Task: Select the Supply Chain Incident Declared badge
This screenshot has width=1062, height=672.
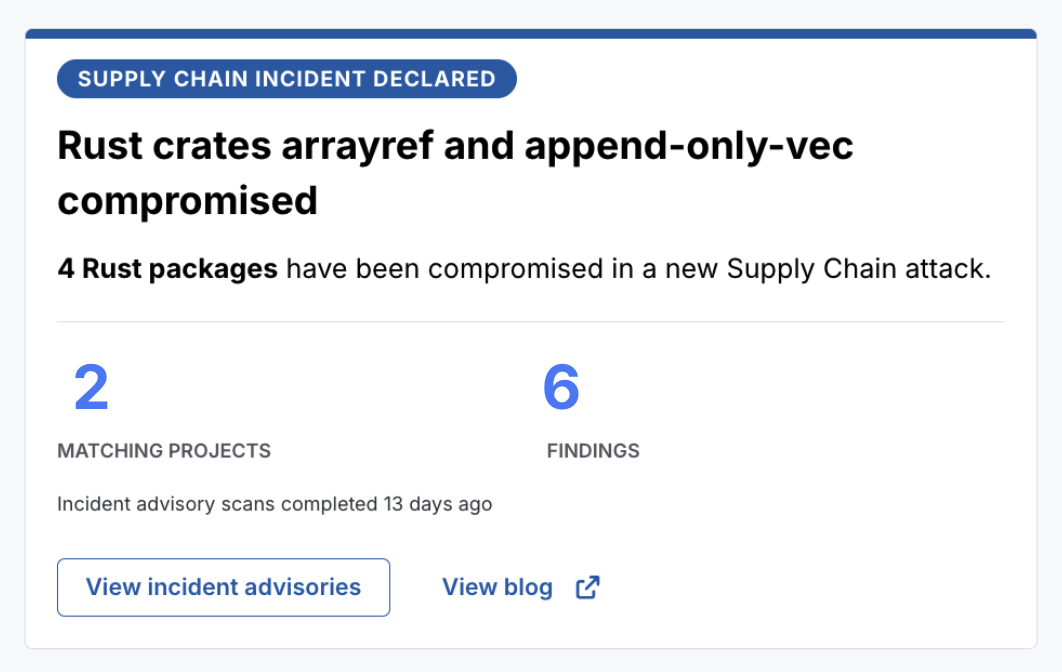Action: (286, 79)
